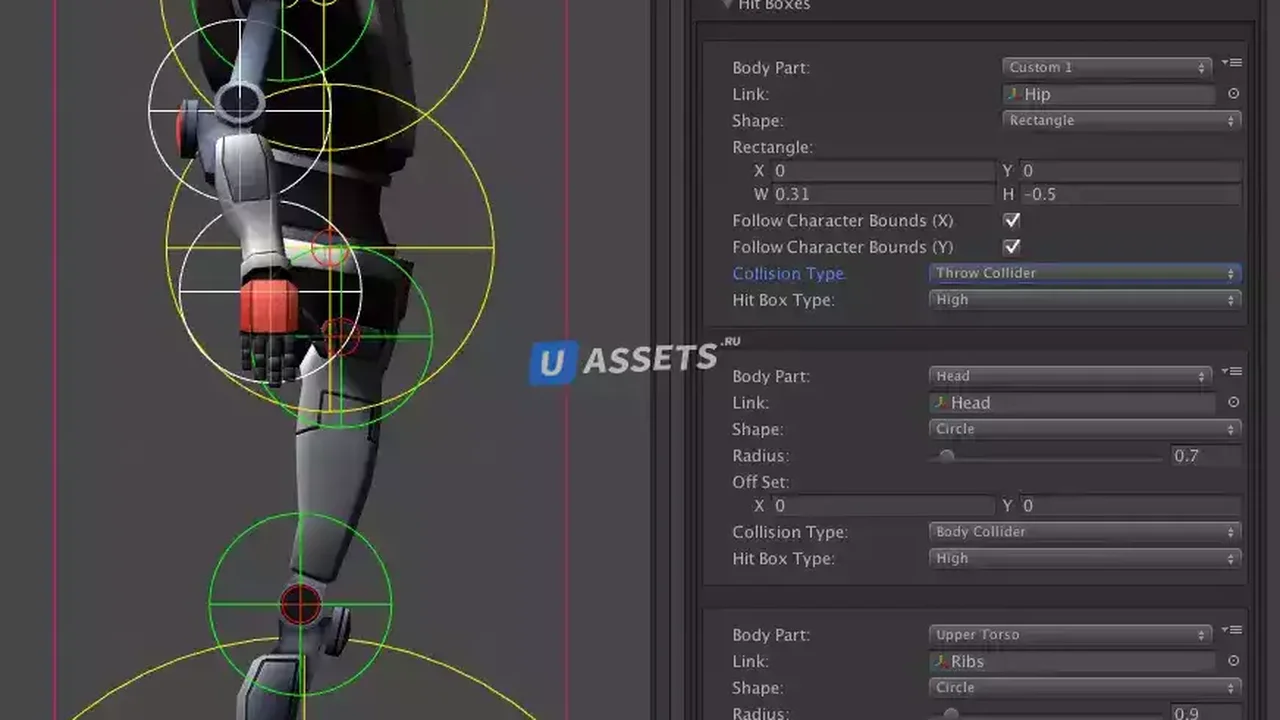Open the Body Part dropdown showing Head
The image size is (1280, 720).
(x=1070, y=376)
